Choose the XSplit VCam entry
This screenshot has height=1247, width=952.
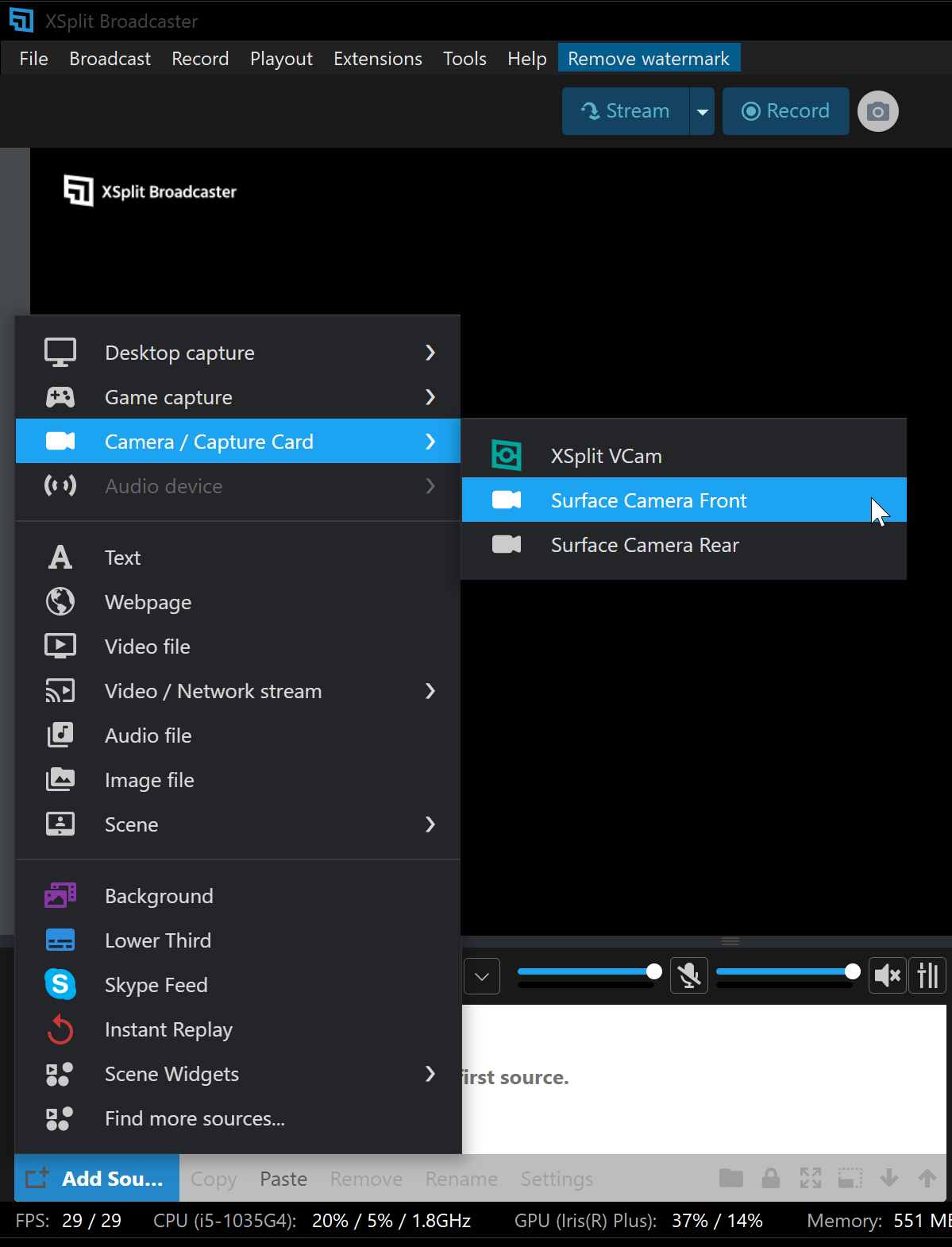coord(684,456)
